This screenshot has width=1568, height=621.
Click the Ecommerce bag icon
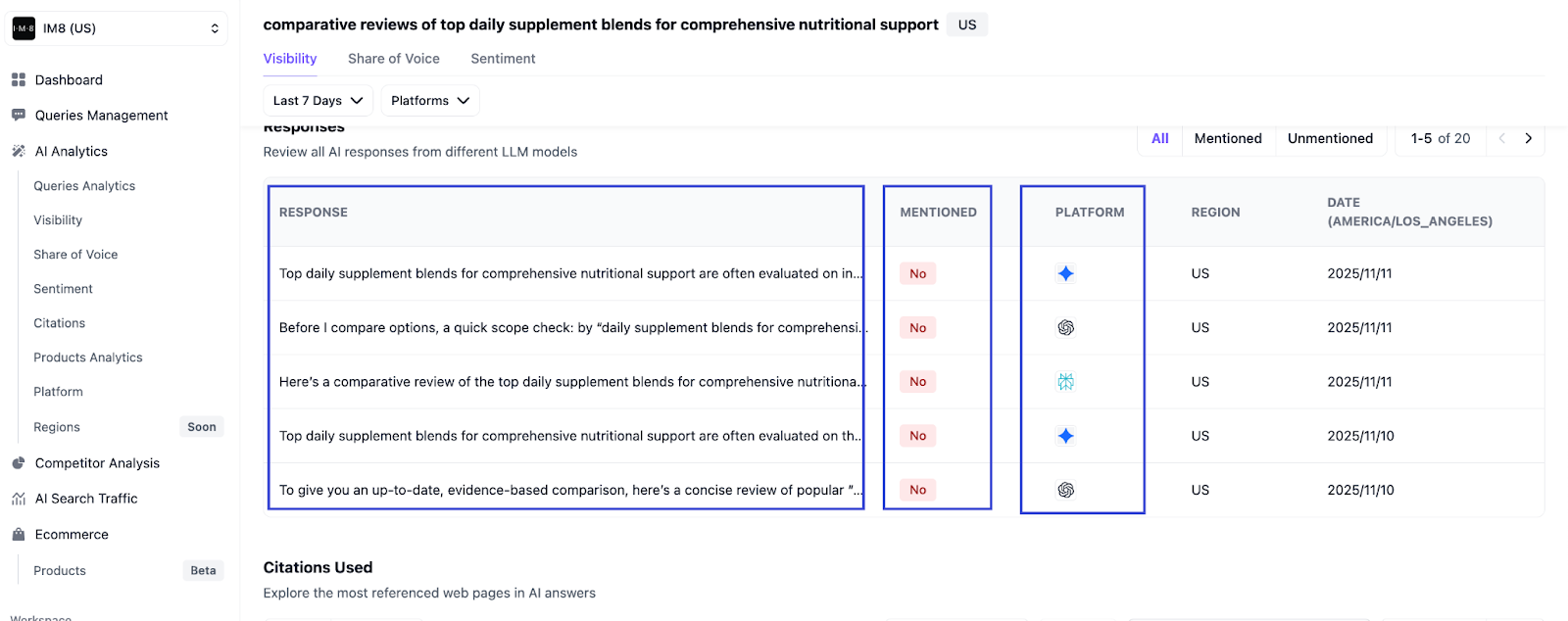(x=19, y=535)
